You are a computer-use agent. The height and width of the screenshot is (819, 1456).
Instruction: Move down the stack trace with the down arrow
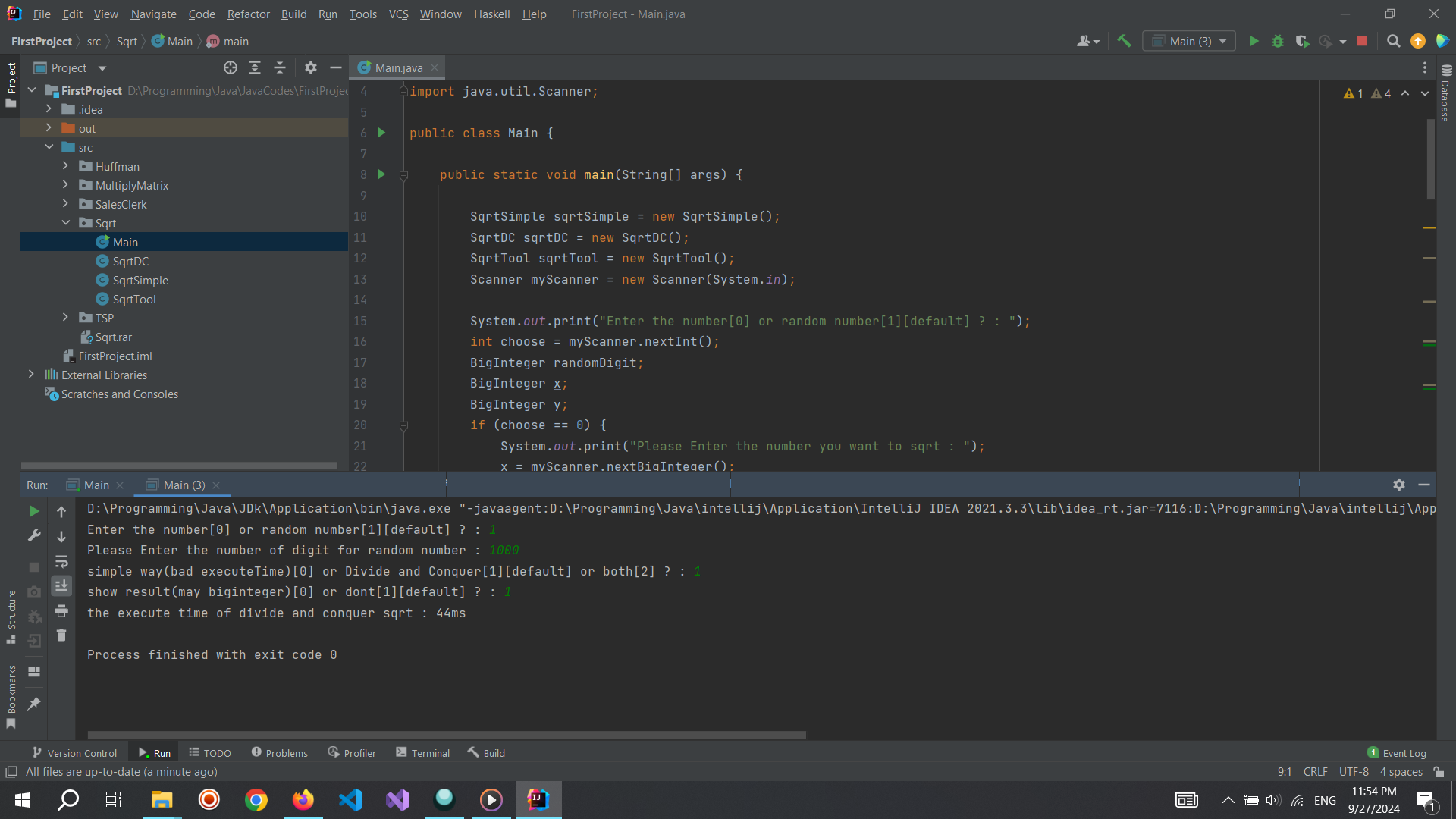(x=61, y=537)
